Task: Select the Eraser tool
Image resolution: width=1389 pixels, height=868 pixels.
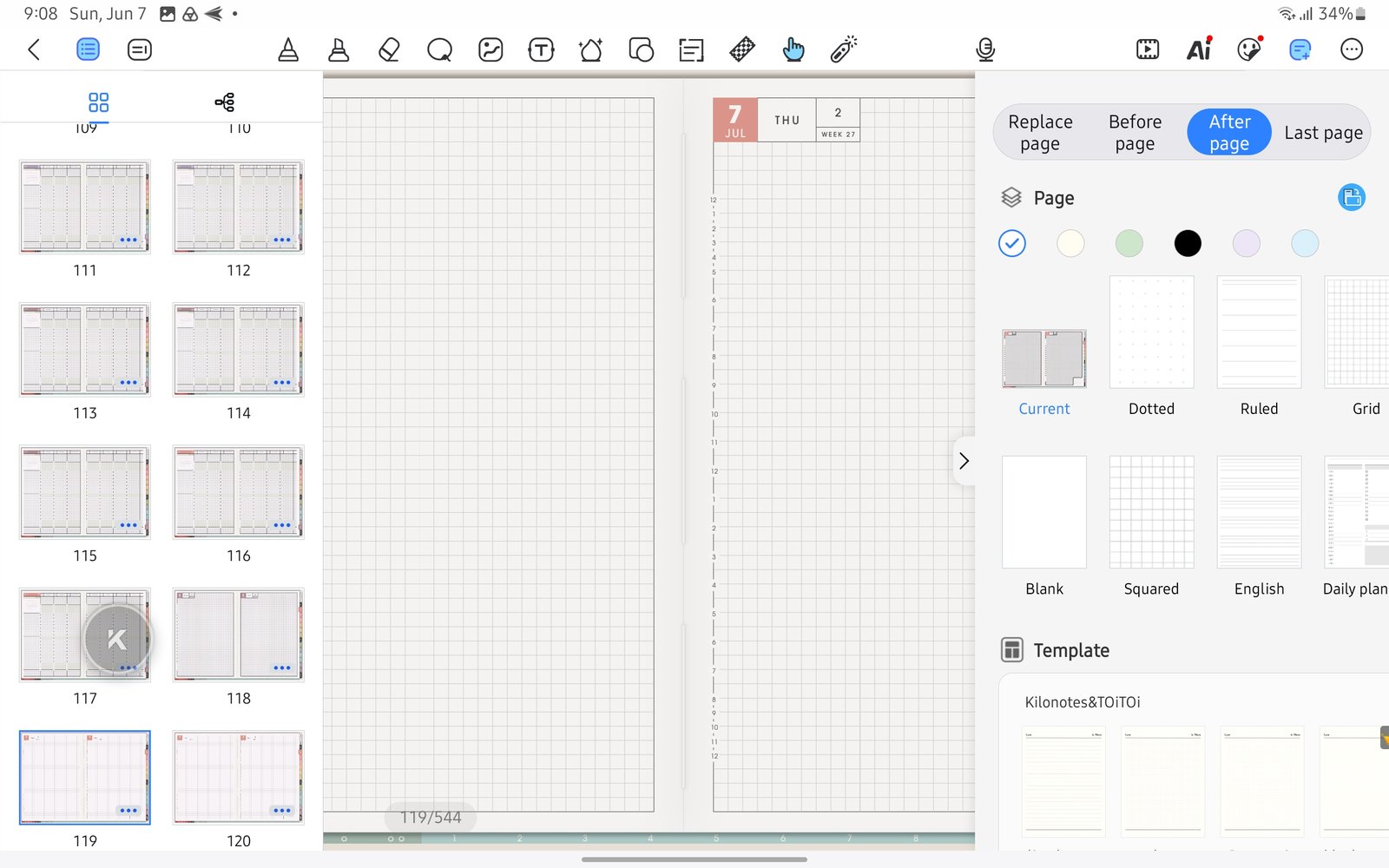Action: point(389,49)
